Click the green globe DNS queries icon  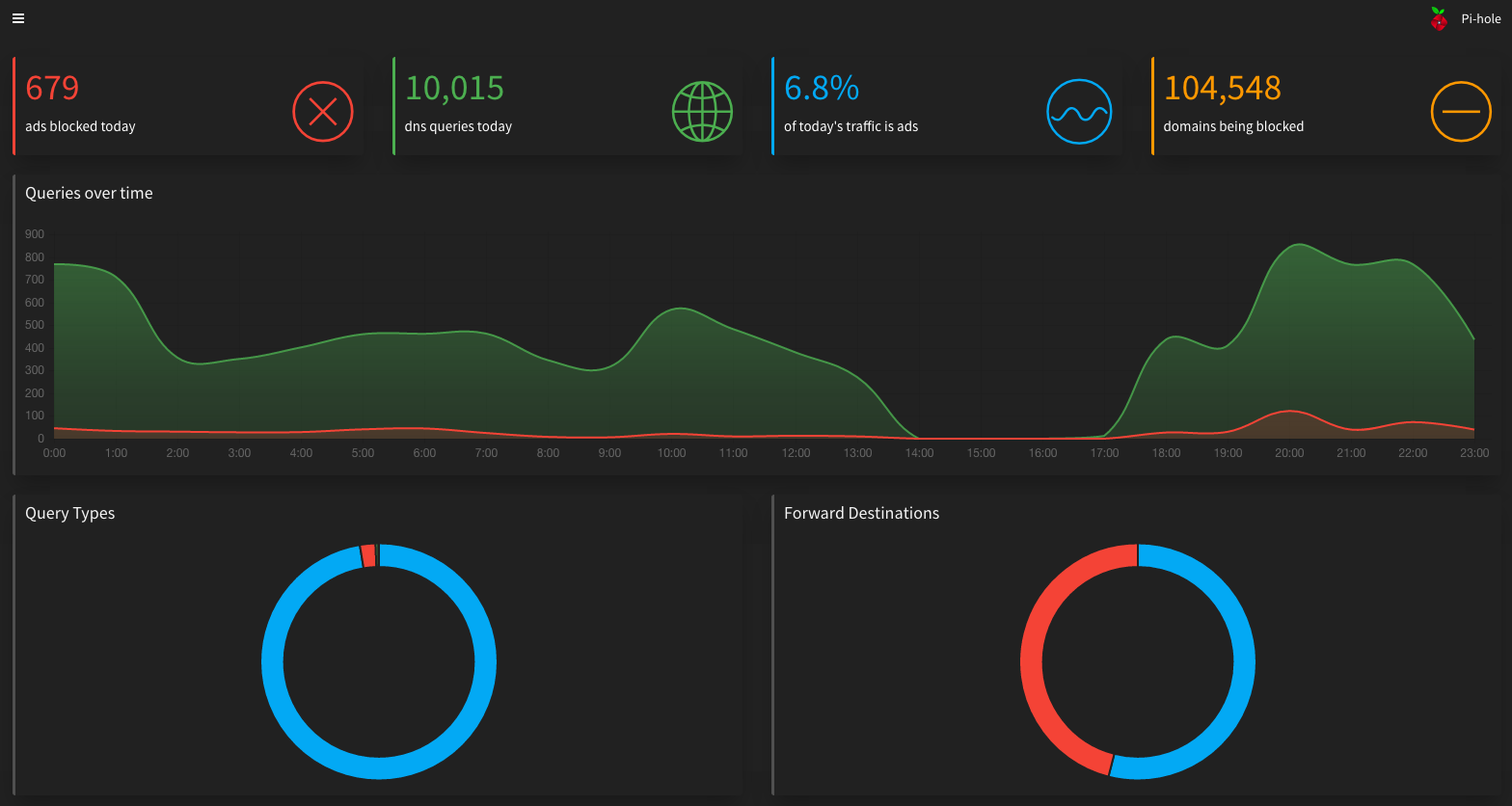click(702, 111)
